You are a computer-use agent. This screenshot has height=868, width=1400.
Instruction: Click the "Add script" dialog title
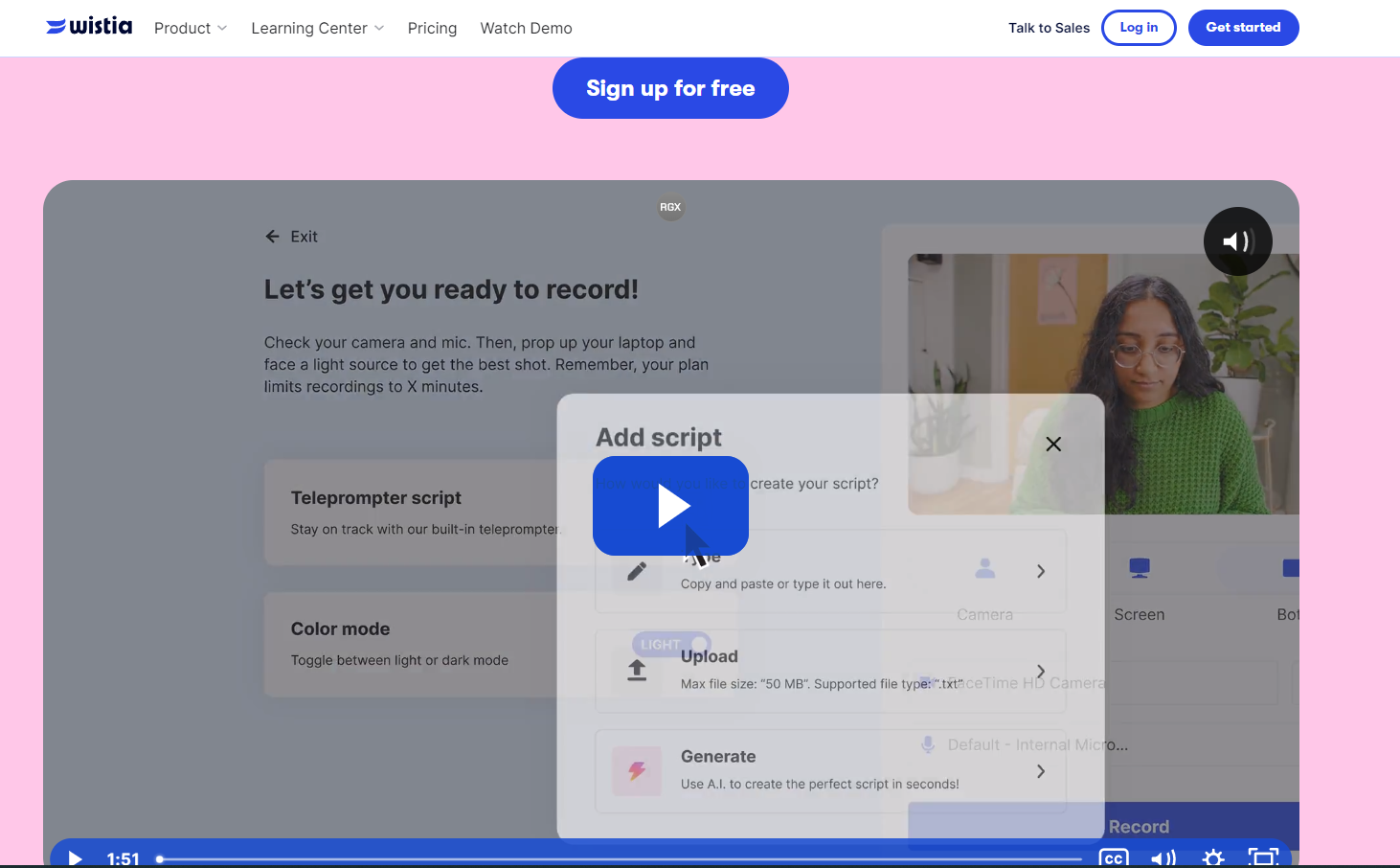pyautogui.click(x=659, y=438)
